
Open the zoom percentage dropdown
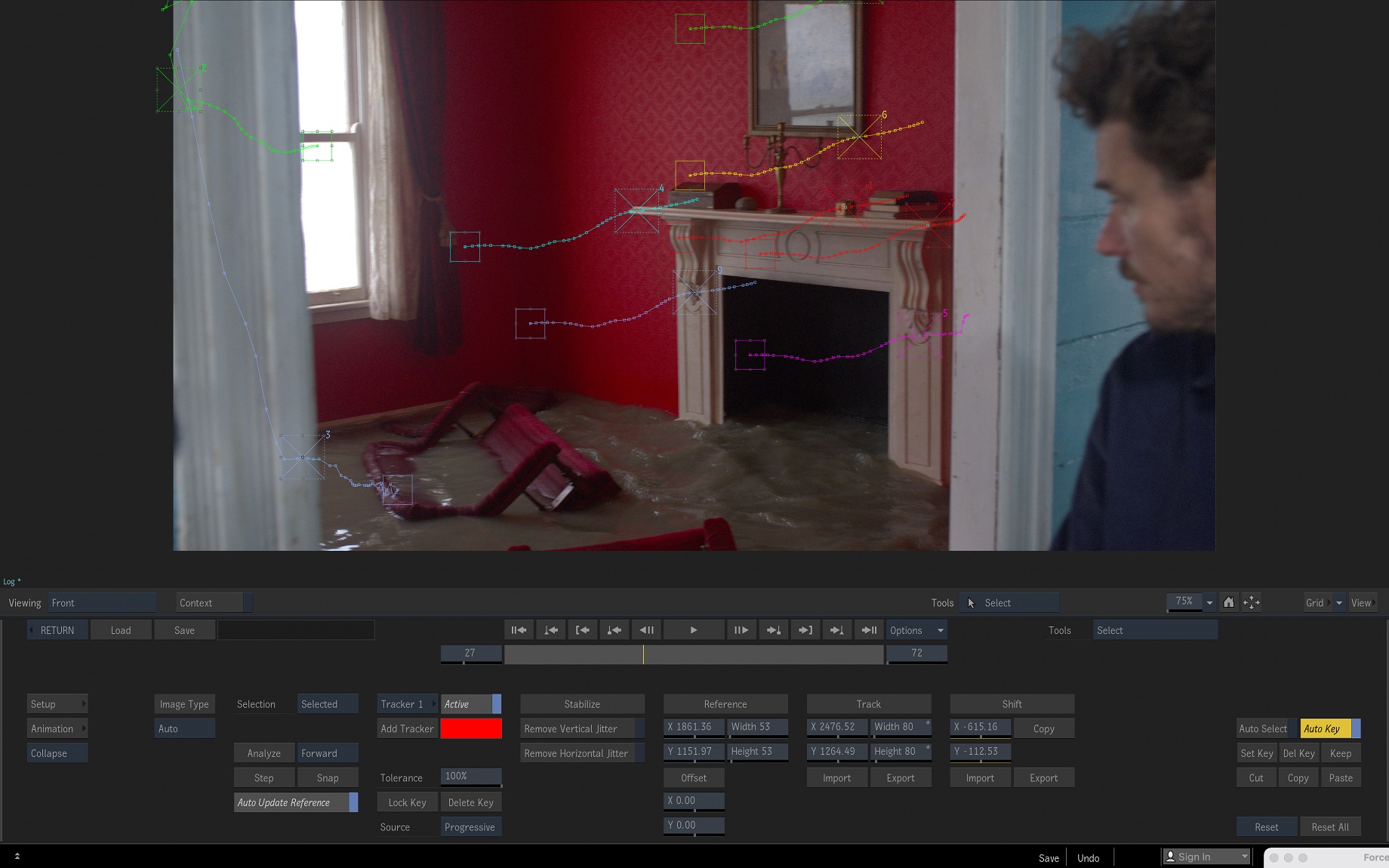(1209, 602)
